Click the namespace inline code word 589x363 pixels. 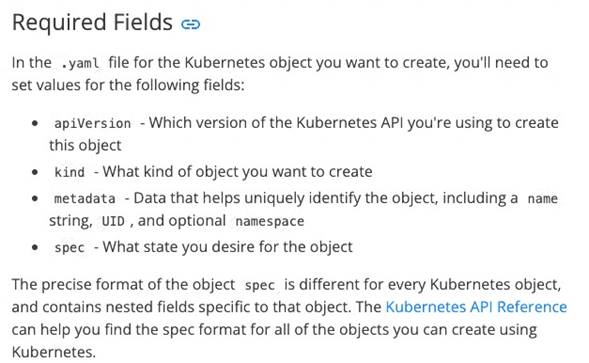[269, 221]
